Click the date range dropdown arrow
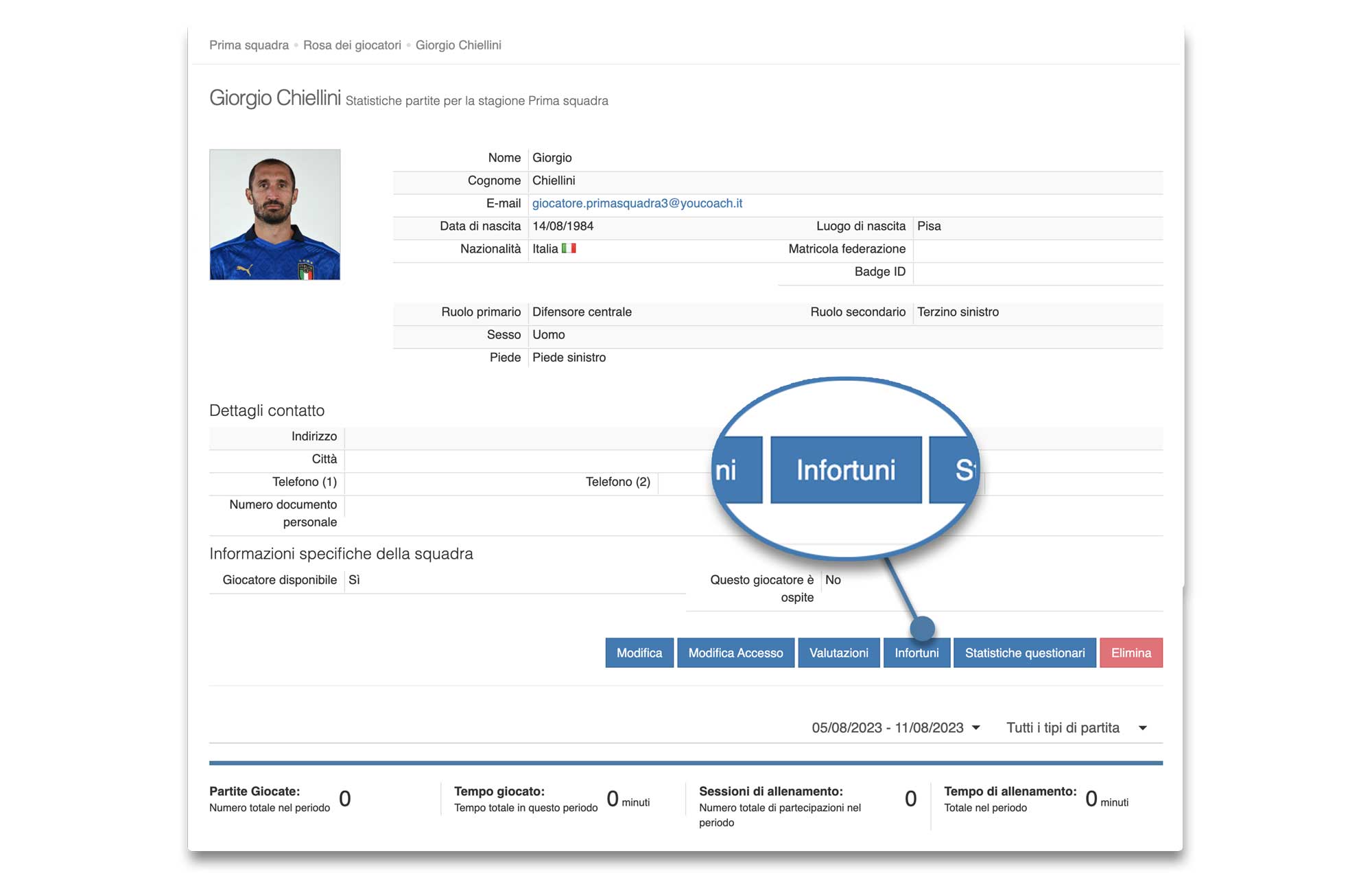Screen dimensions: 1372x884 pyautogui.click(x=976, y=728)
